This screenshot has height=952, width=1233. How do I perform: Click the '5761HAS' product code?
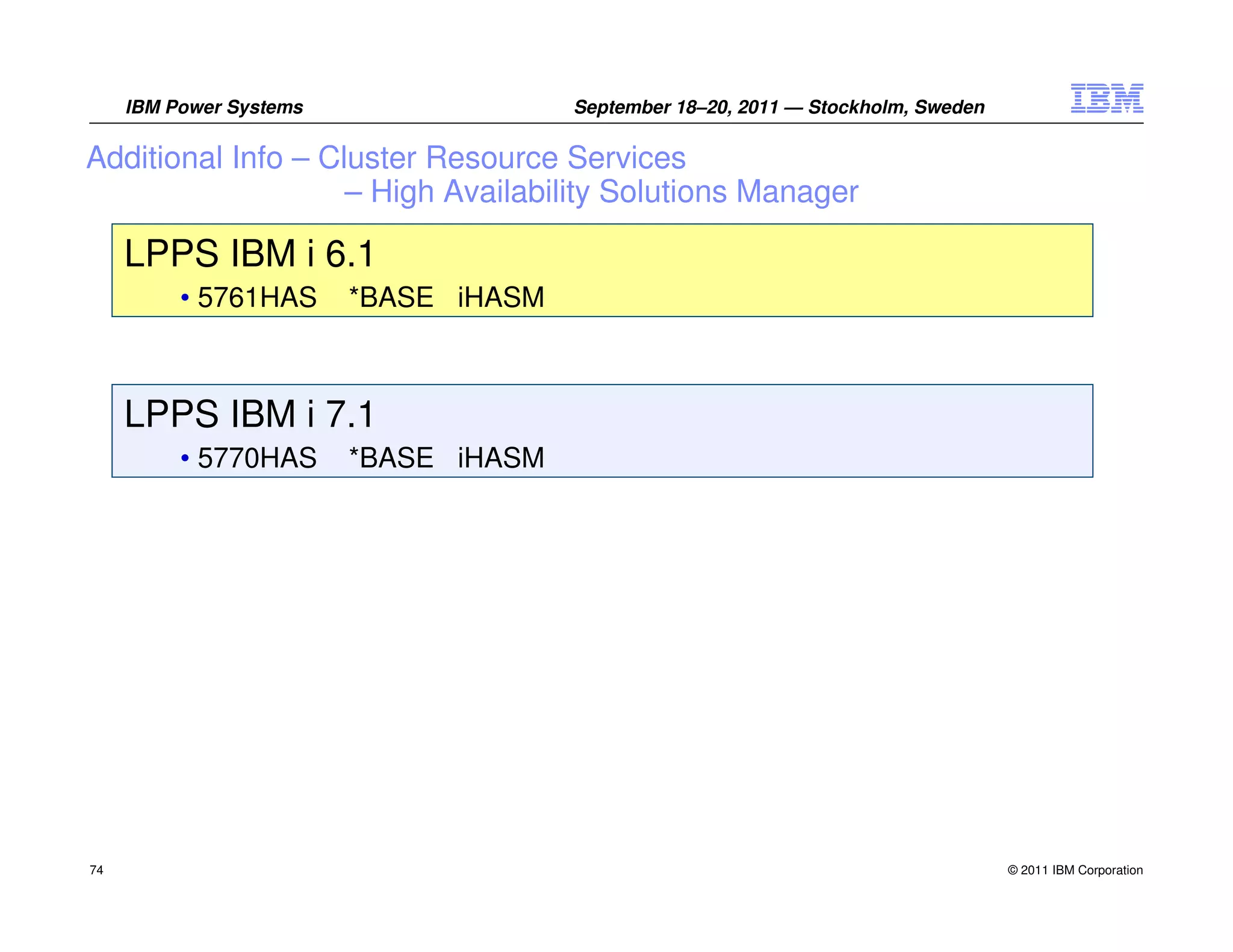[x=257, y=297]
